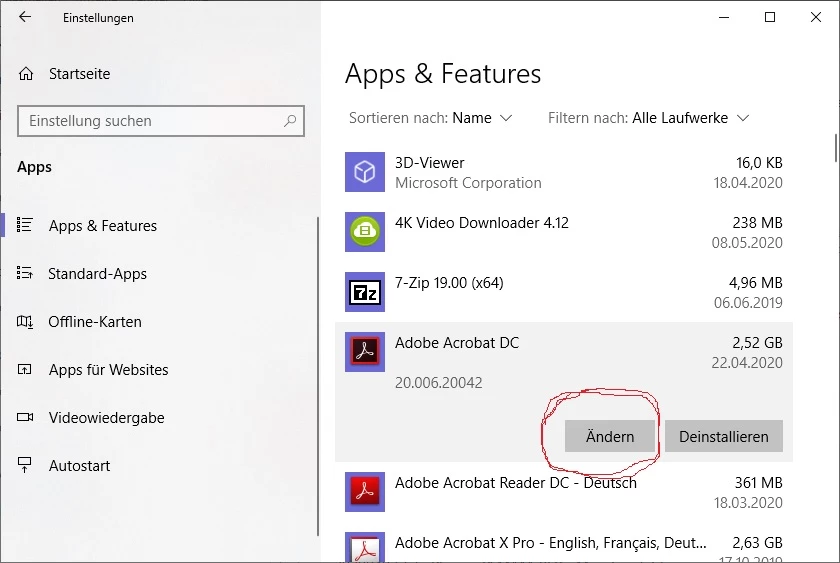
Task: Go back with the arrow icon
Action: tap(25, 17)
